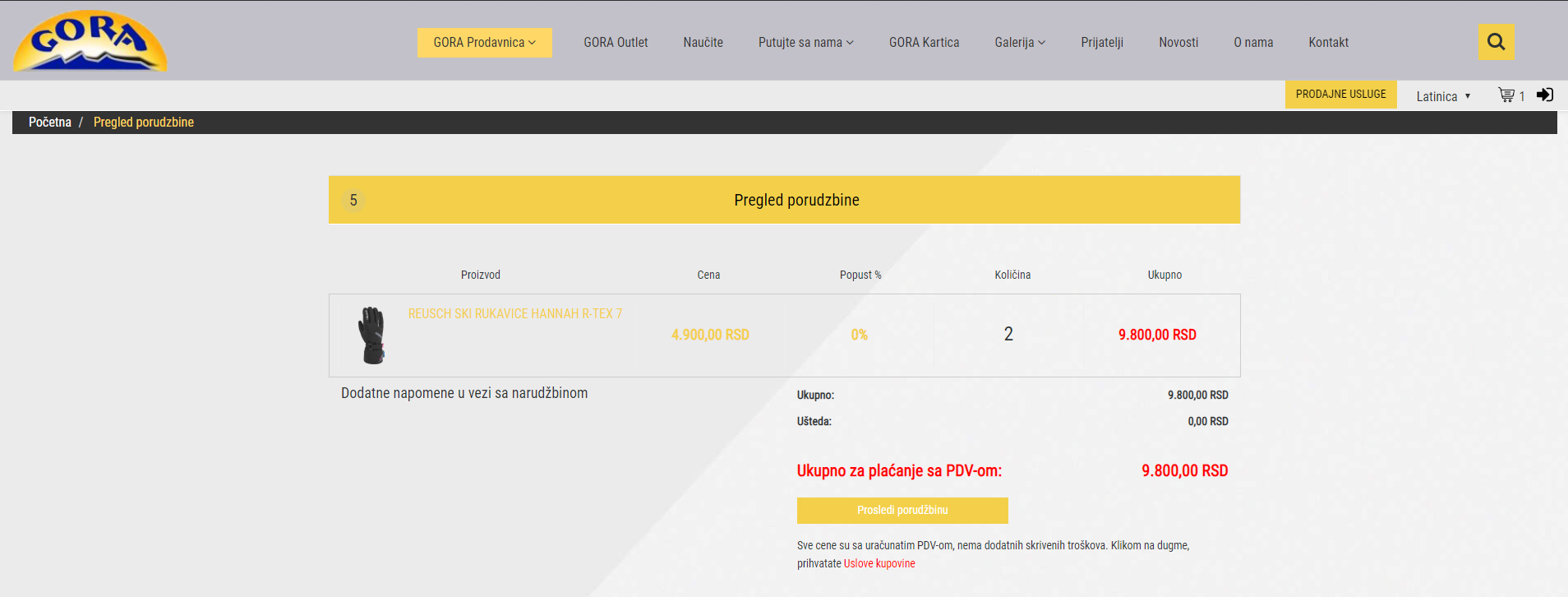Click the Količina column header
This screenshot has width=1568, height=597.
click(x=1012, y=275)
